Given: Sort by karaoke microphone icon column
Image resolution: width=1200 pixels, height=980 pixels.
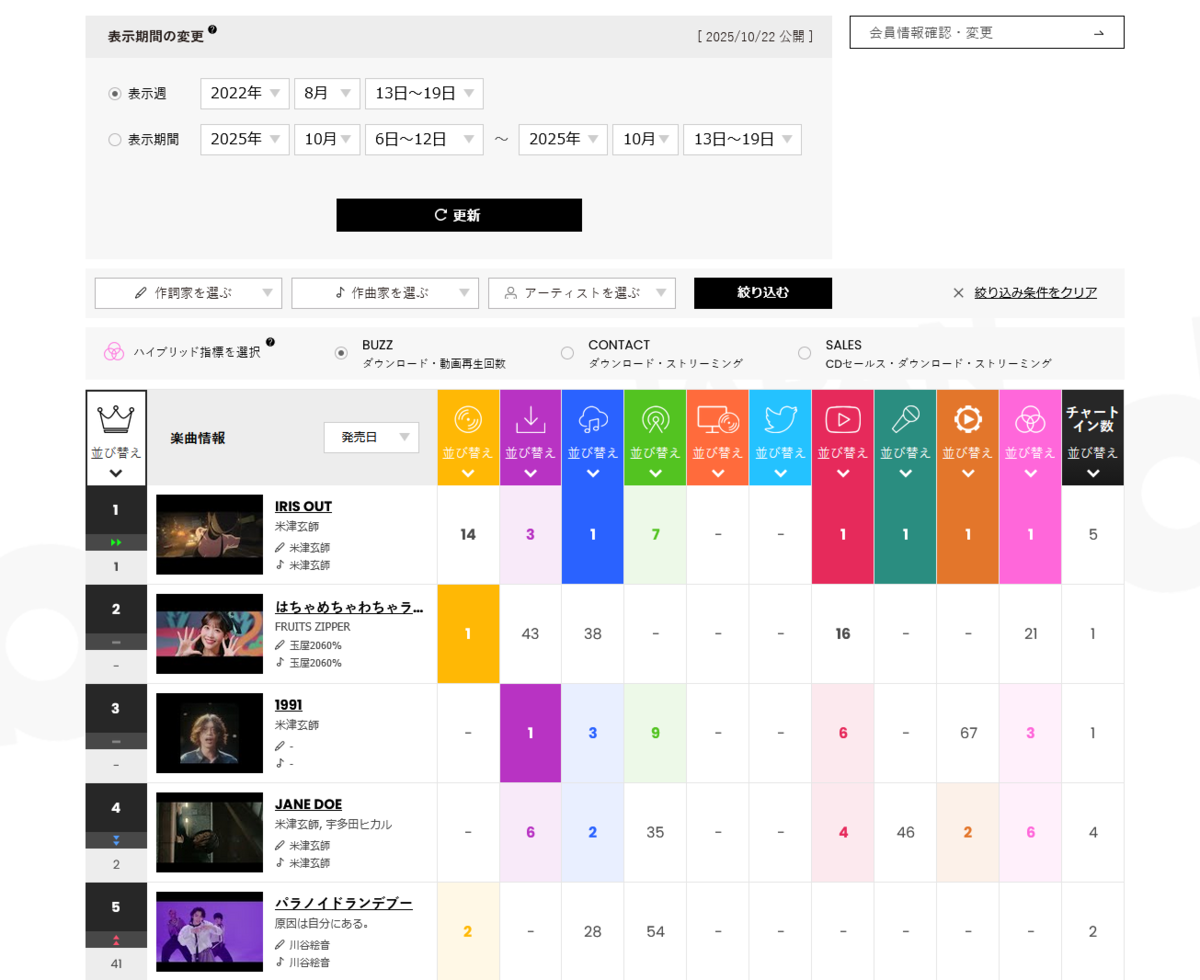Looking at the screenshot, I should (x=905, y=438).
